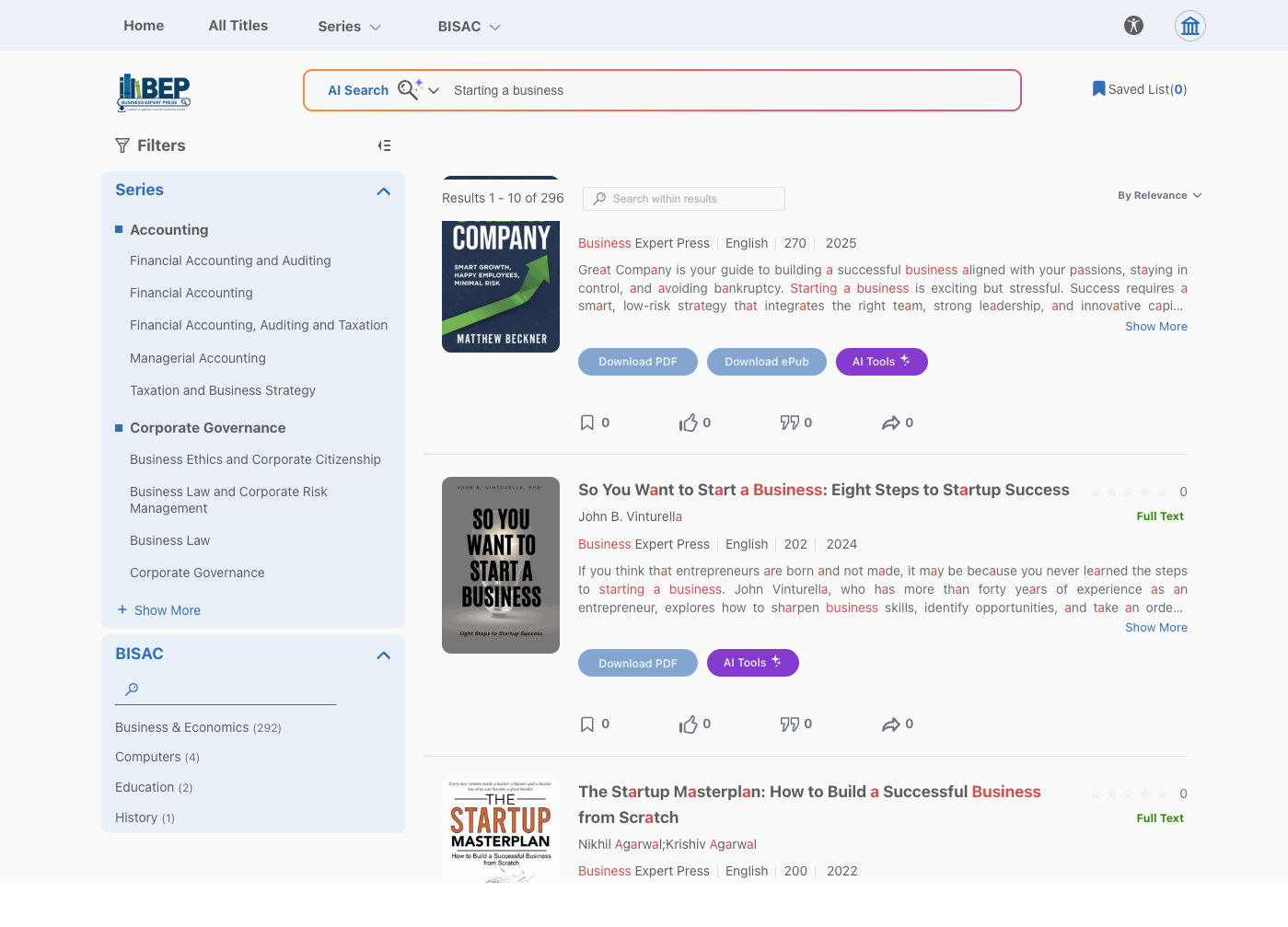Image resolution: width=1288 pixels, height=927 pixels.
Task: Open the AI Search type dropdown
Action: point(434,90)
